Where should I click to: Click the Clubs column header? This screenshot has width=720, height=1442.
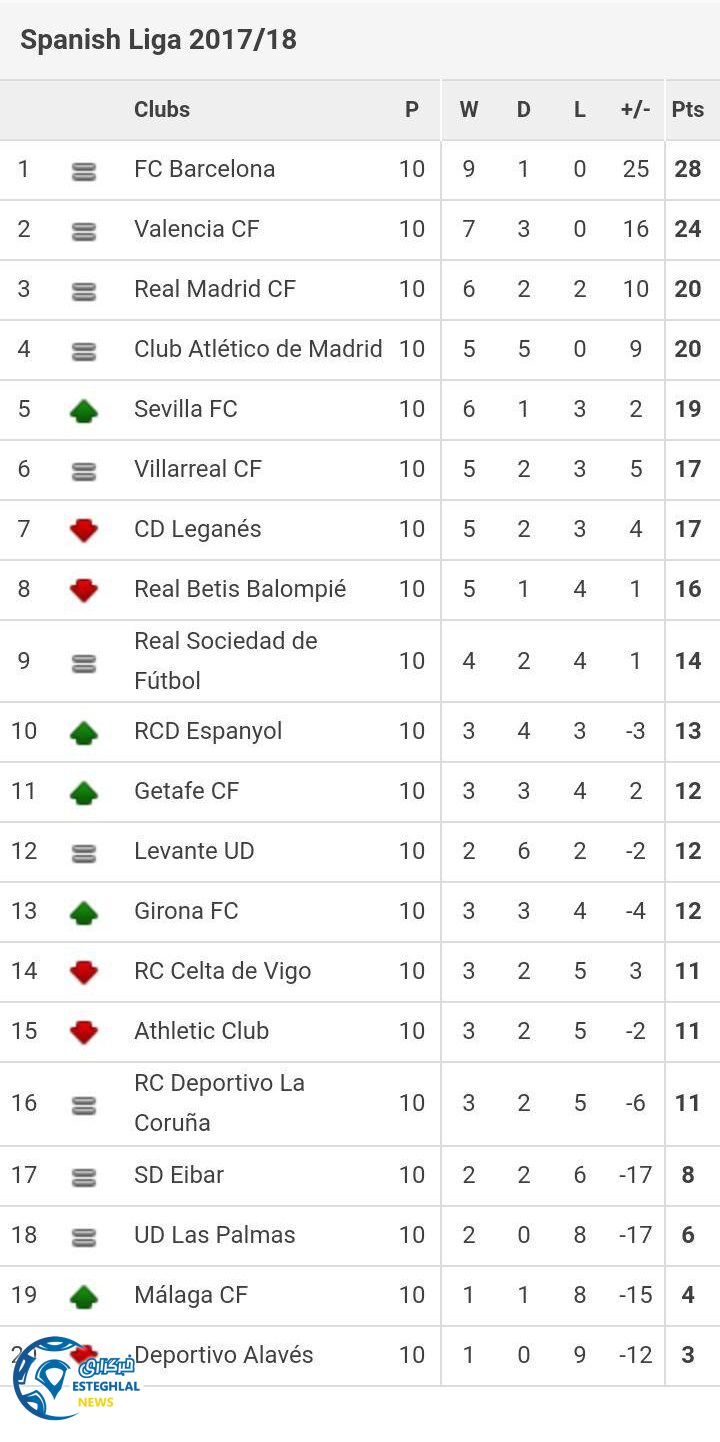[x=162, y=110]
